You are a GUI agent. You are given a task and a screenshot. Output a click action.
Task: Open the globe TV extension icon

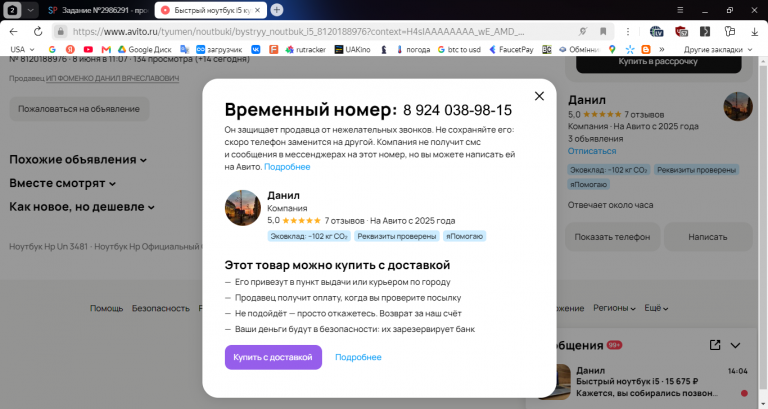click(x=656, y=32)
